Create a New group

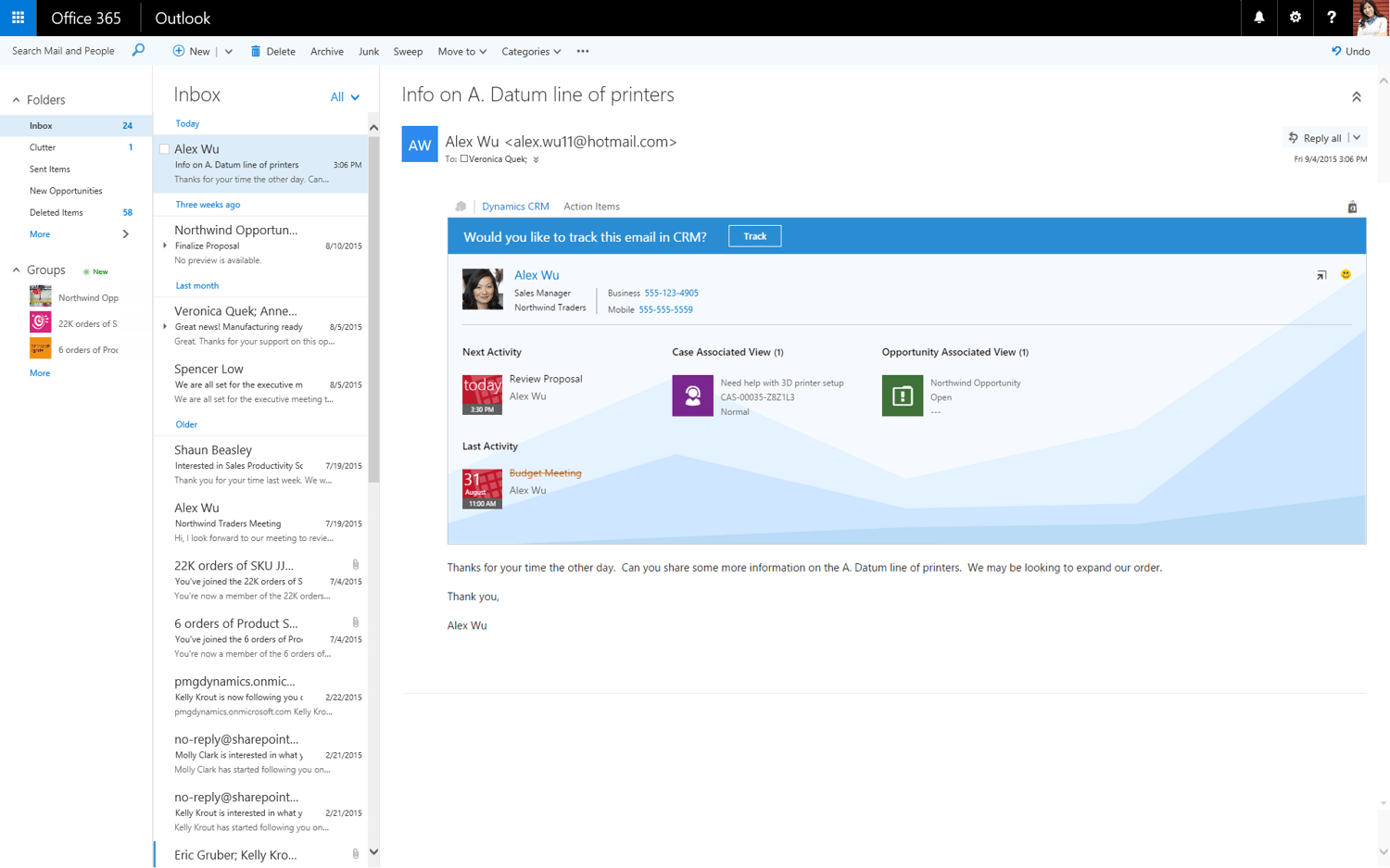click(x=95, y=271)
